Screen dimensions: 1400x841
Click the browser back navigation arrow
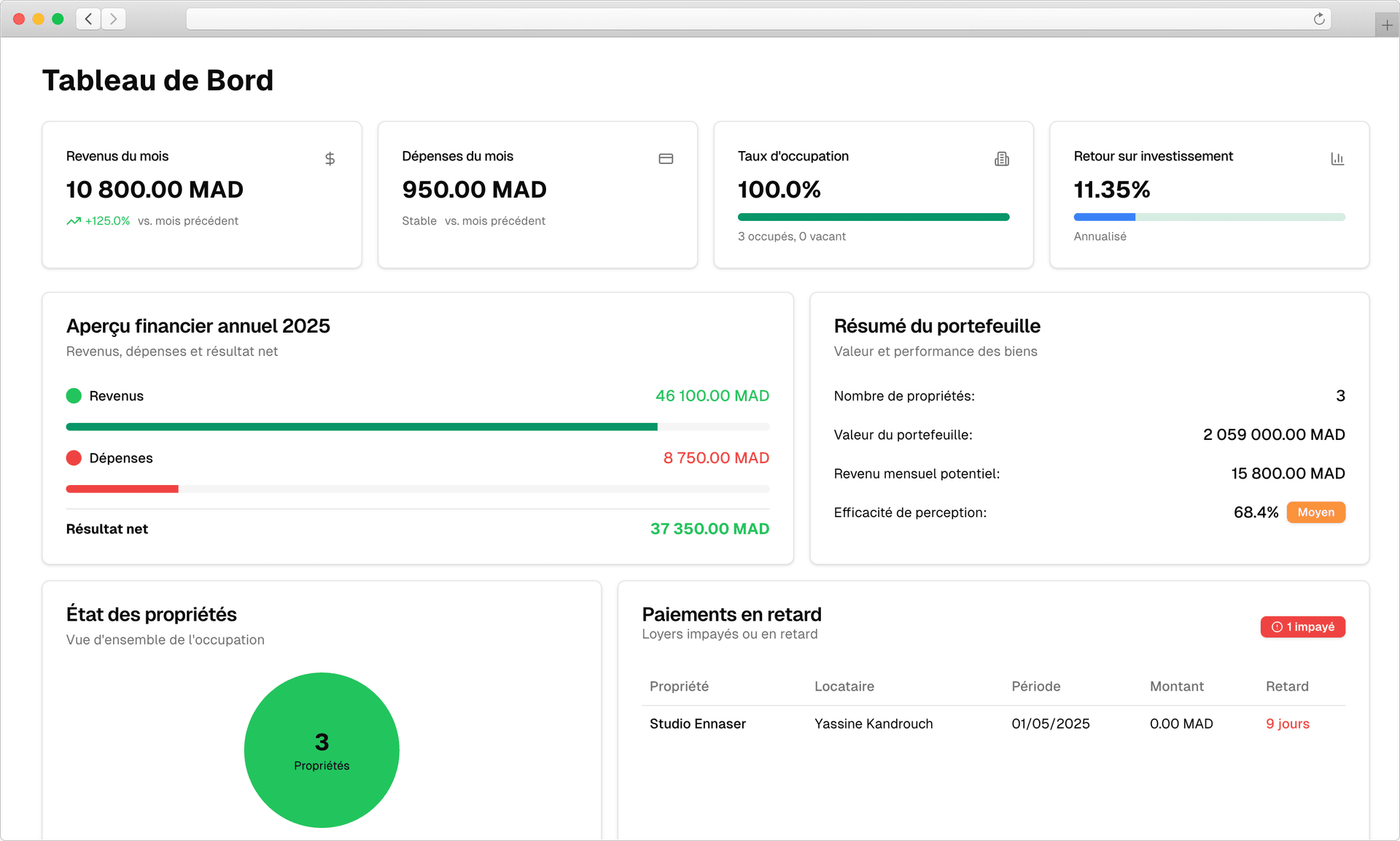pos(87,19)
